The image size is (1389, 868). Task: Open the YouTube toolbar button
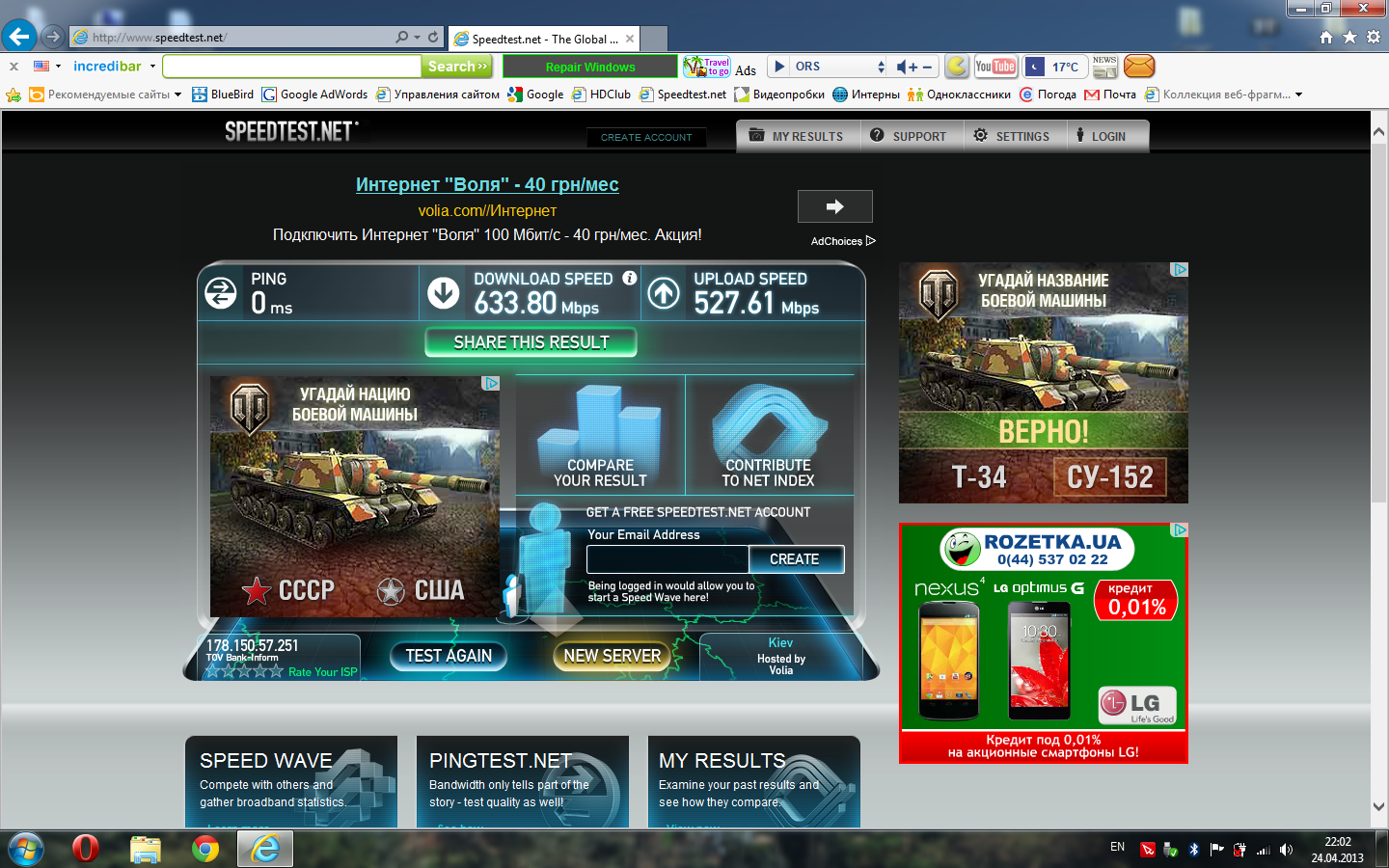pyautogui.click(x=995, y=67)
